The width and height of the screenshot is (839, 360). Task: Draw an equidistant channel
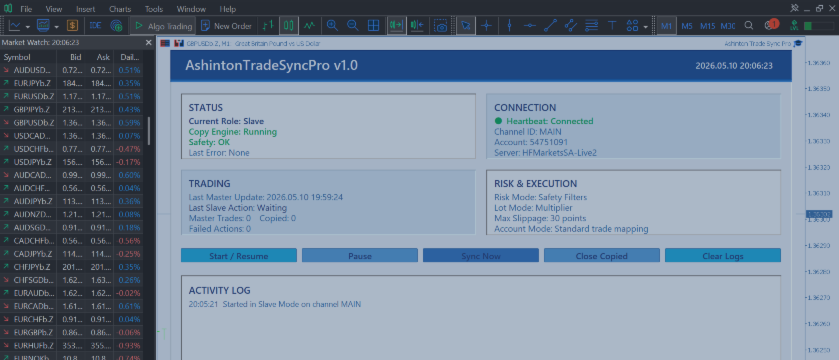571,25
